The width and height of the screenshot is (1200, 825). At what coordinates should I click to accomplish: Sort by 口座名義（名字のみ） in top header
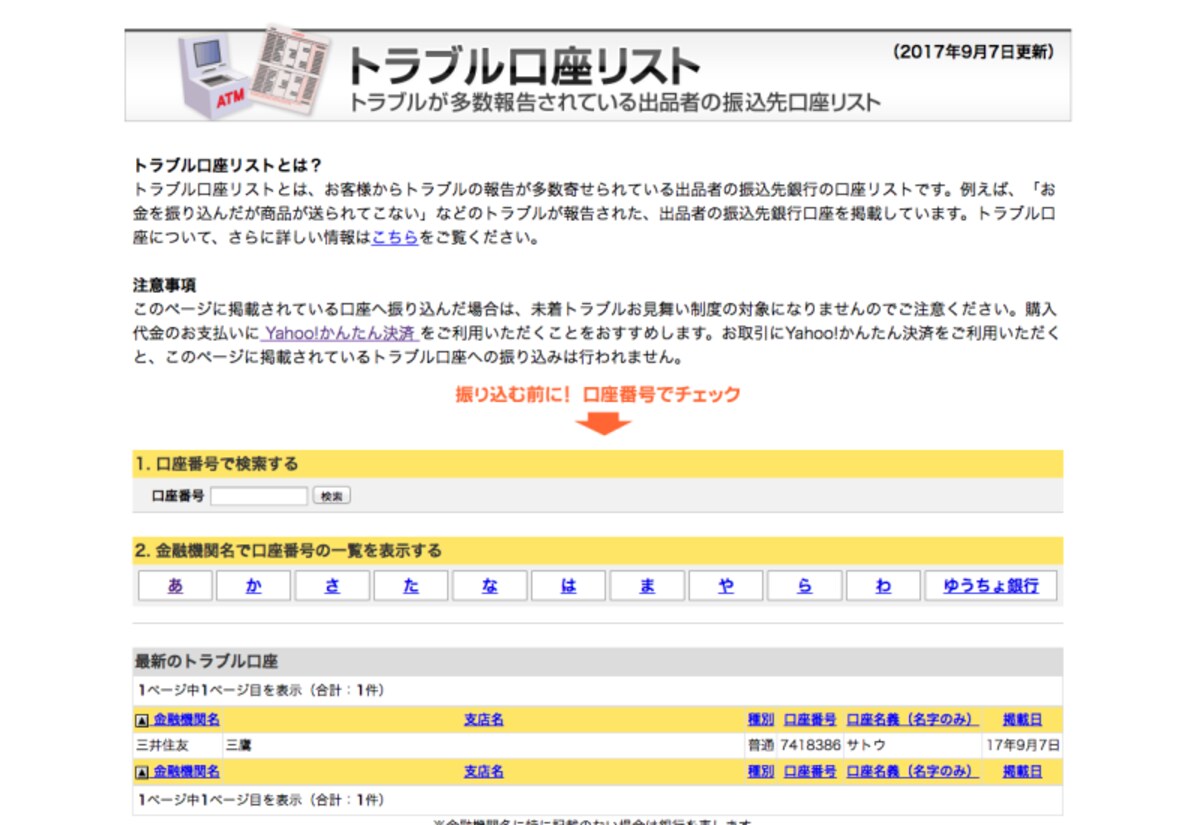912,719
